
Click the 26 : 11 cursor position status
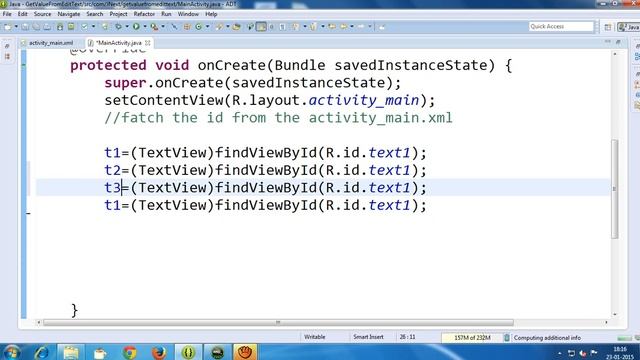click(407, 337)
